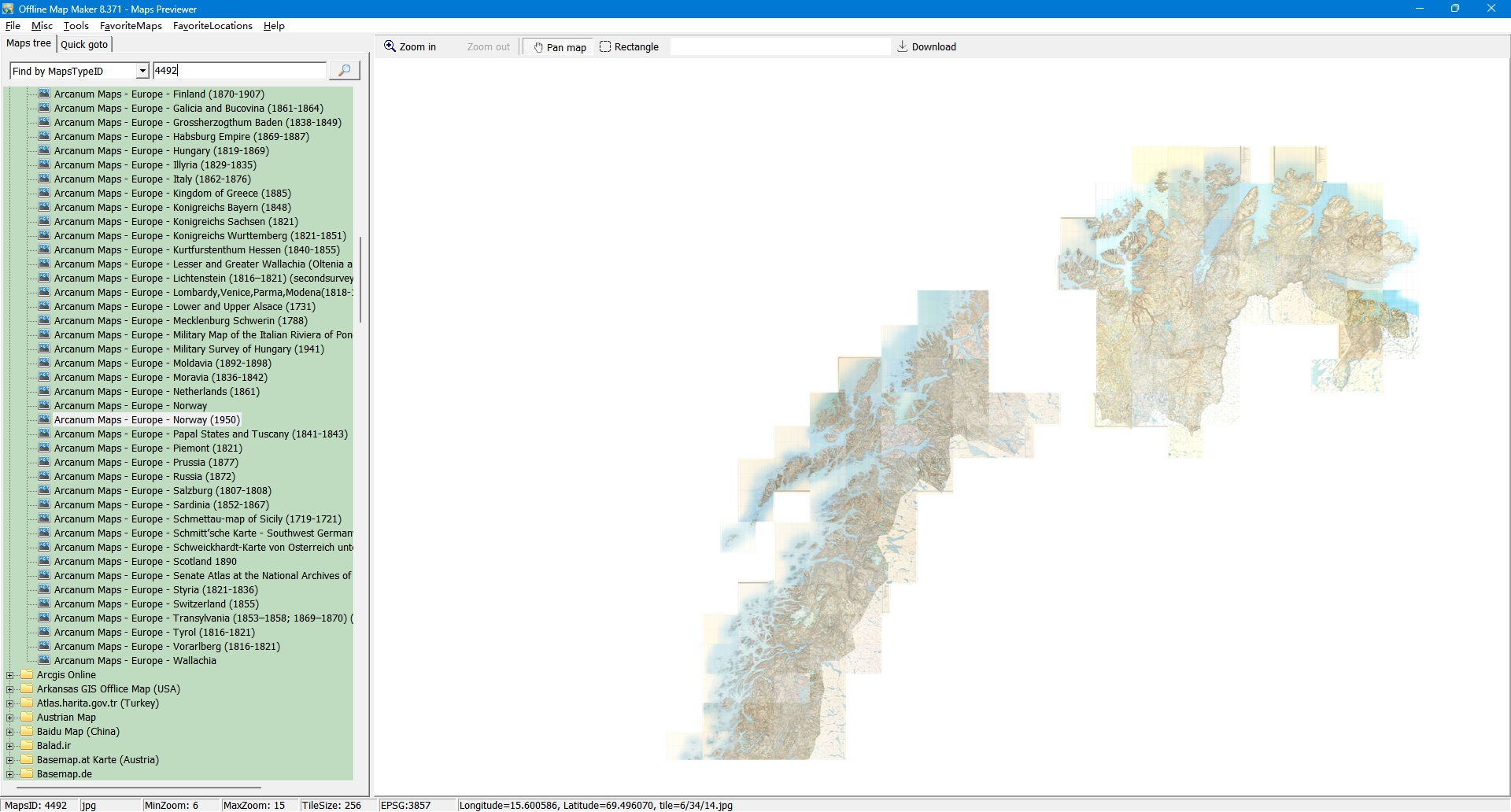
Task: Click the map icon beside Russia (1872)
Action: [44, 477]
